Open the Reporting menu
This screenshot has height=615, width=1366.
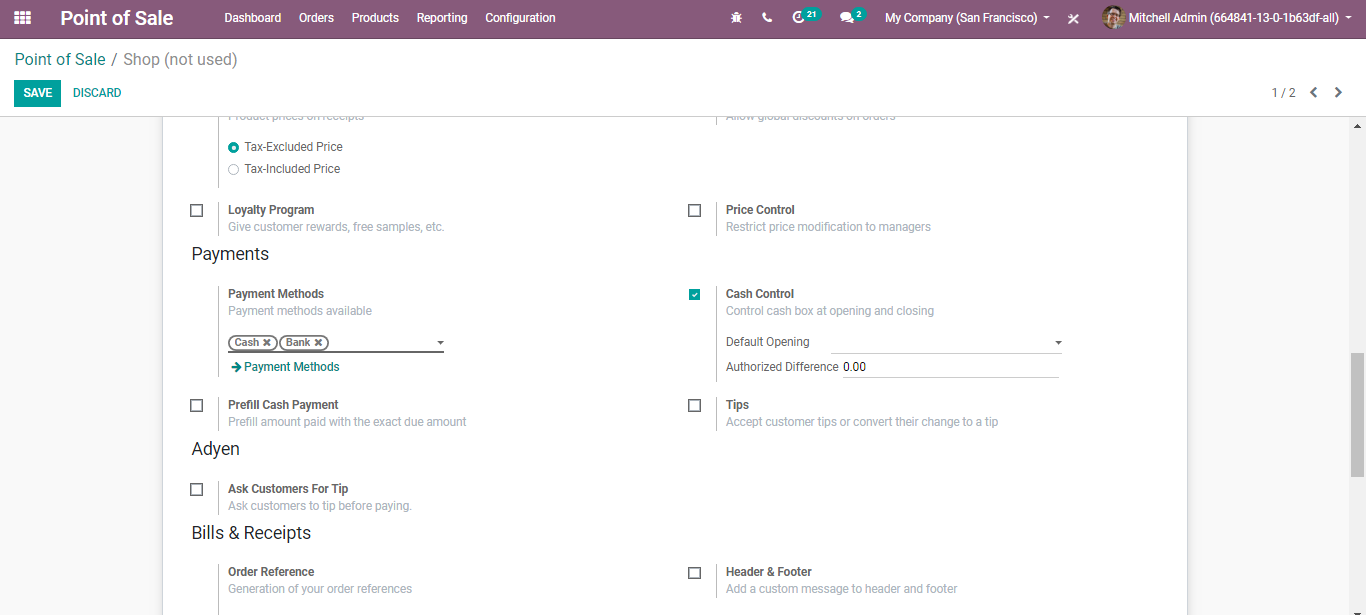click(442, 18)
